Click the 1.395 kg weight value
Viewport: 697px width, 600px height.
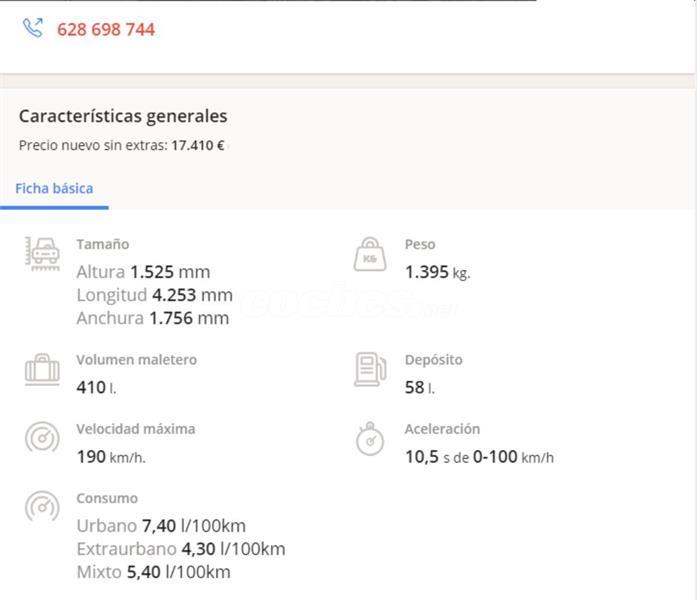pyautogui.click(x=437, y=272)
